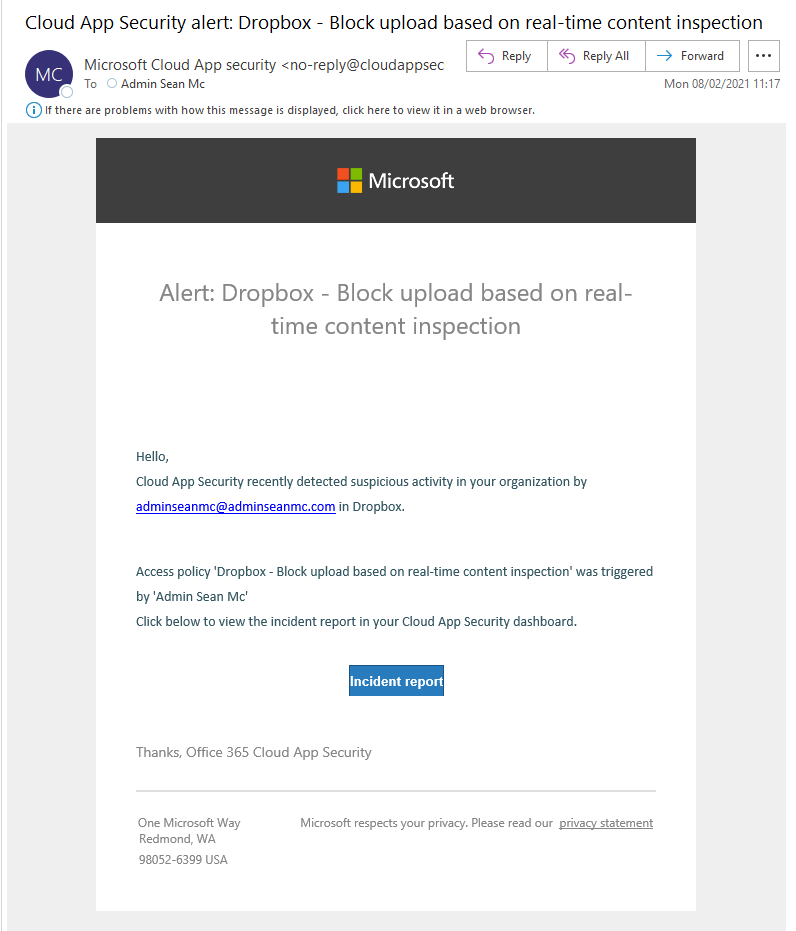Click the presence status dot on the avatar
This screenshot has height=931, width=796.
point(67,92)
